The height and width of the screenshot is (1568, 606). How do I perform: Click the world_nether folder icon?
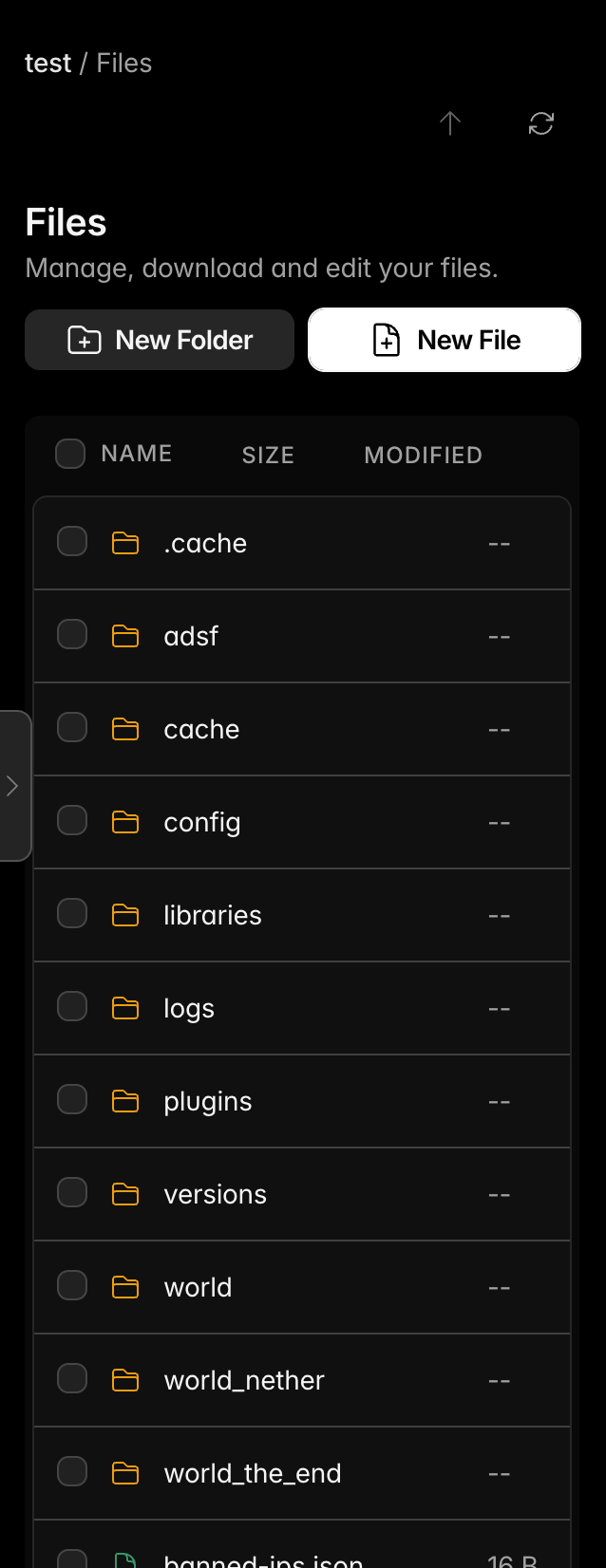125,1380
